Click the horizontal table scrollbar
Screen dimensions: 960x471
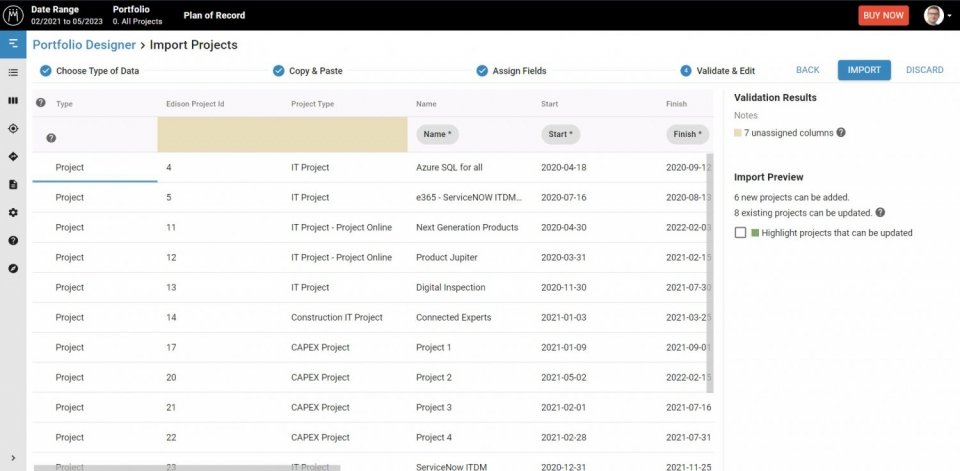pyautogui.click(x=187, y=468)
